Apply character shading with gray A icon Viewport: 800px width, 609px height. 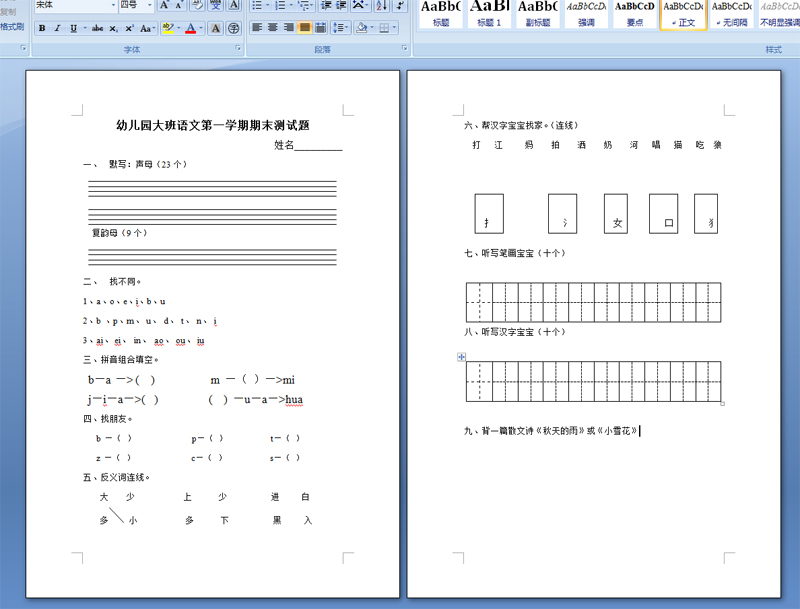click(216, 28)
